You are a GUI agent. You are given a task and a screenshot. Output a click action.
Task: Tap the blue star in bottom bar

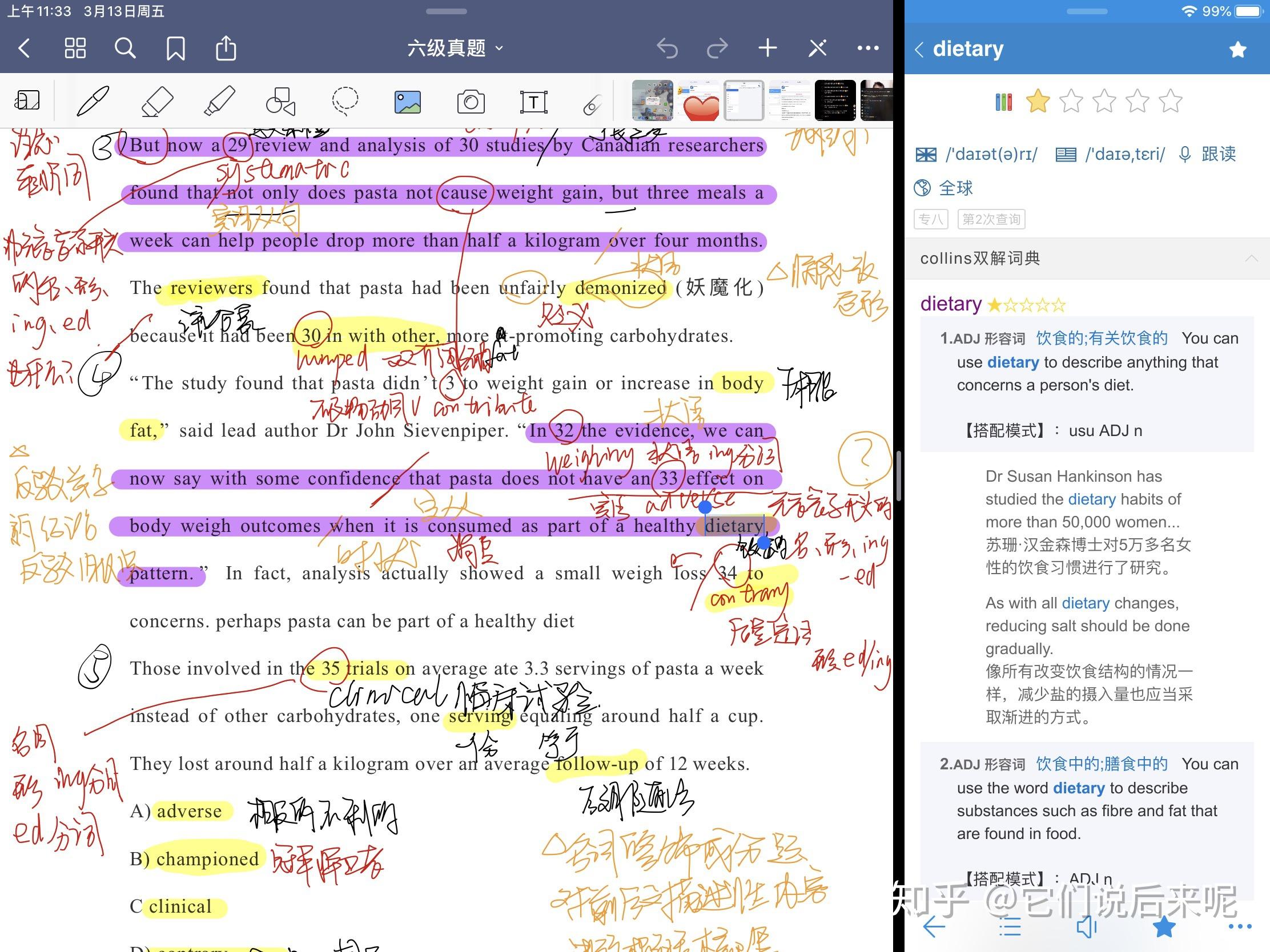pyautogui.click(x=1164, y=926)
